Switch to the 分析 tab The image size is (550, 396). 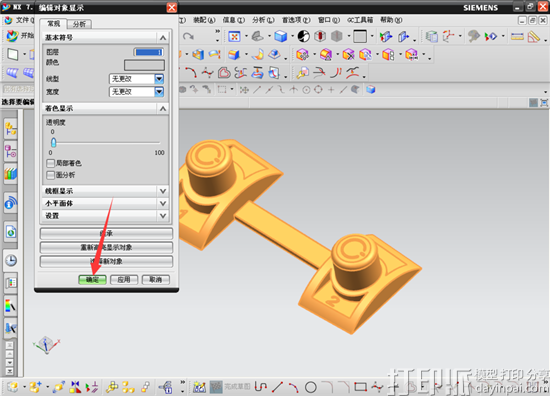(80, 24)
